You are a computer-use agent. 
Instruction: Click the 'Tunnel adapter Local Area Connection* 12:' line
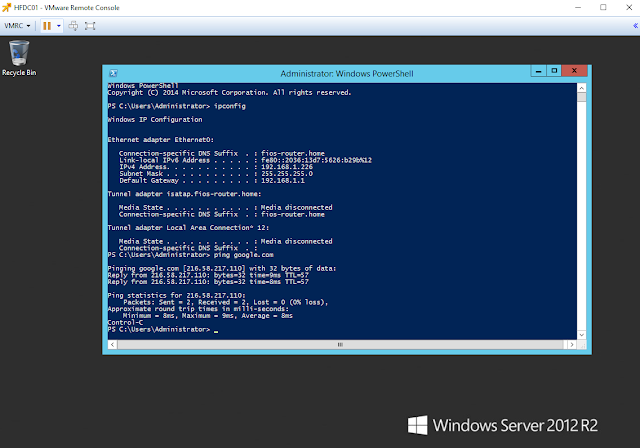tap(188, 228)
